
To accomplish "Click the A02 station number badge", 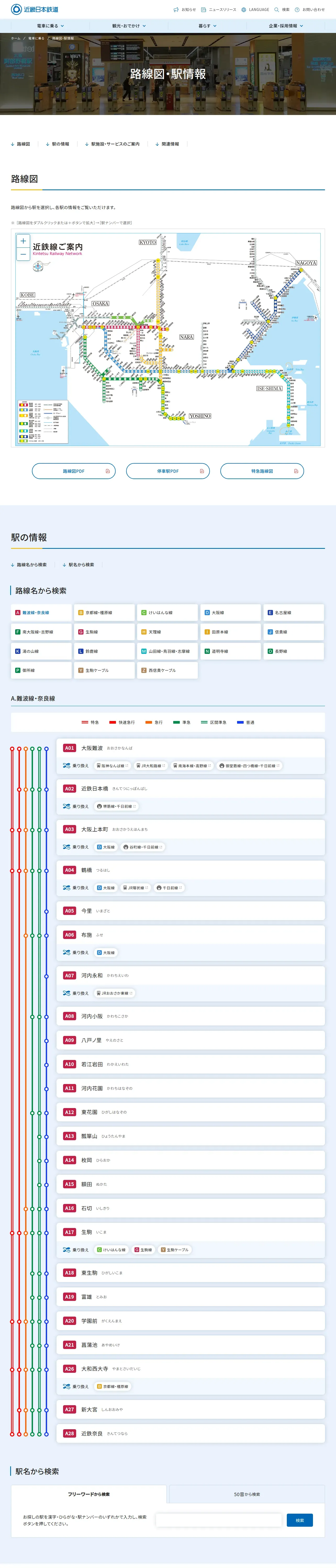I will (x=70, y=789).
